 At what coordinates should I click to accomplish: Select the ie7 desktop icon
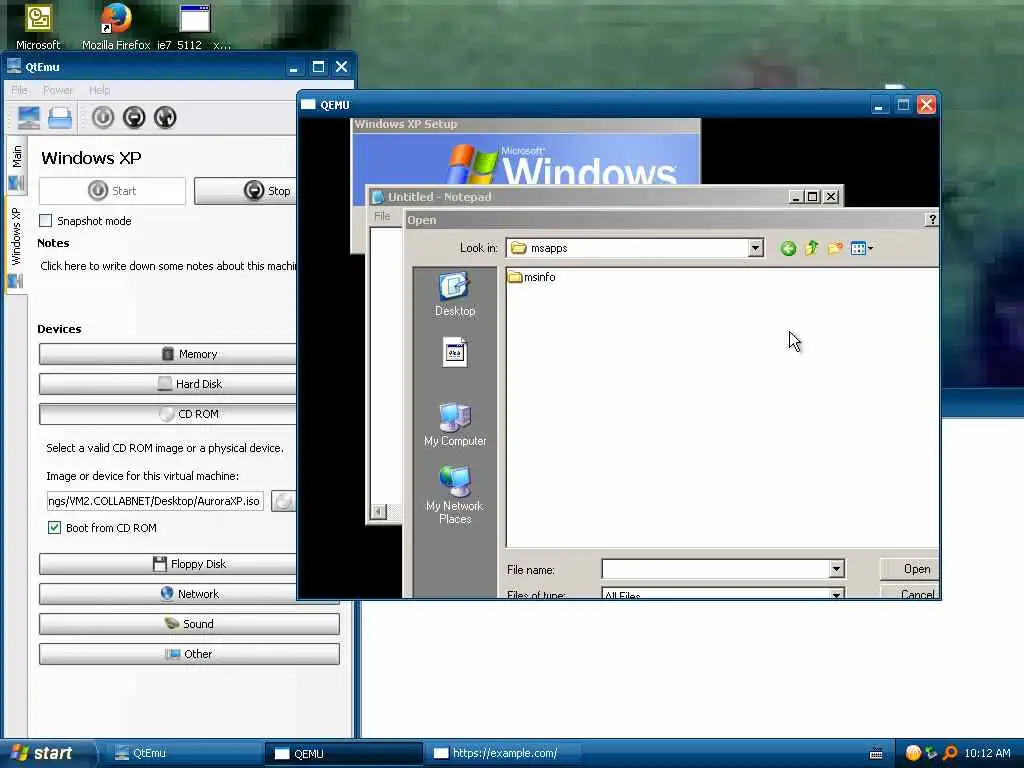193,26
